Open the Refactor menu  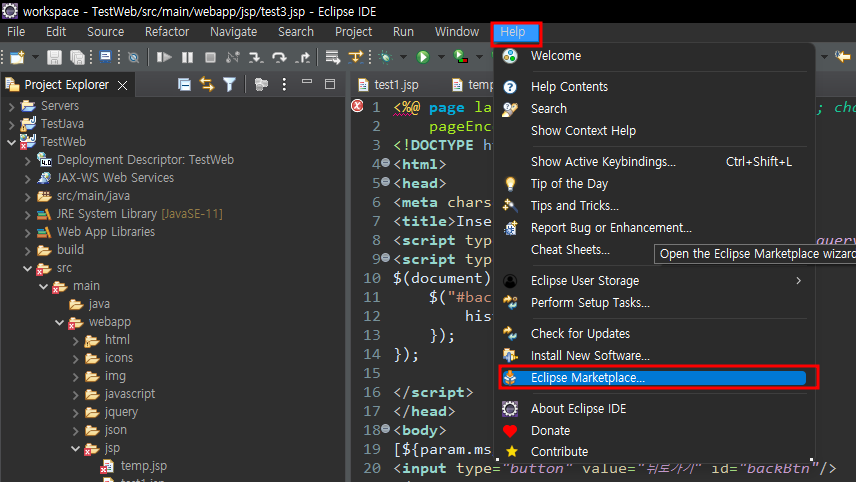(x=167, y=32)
